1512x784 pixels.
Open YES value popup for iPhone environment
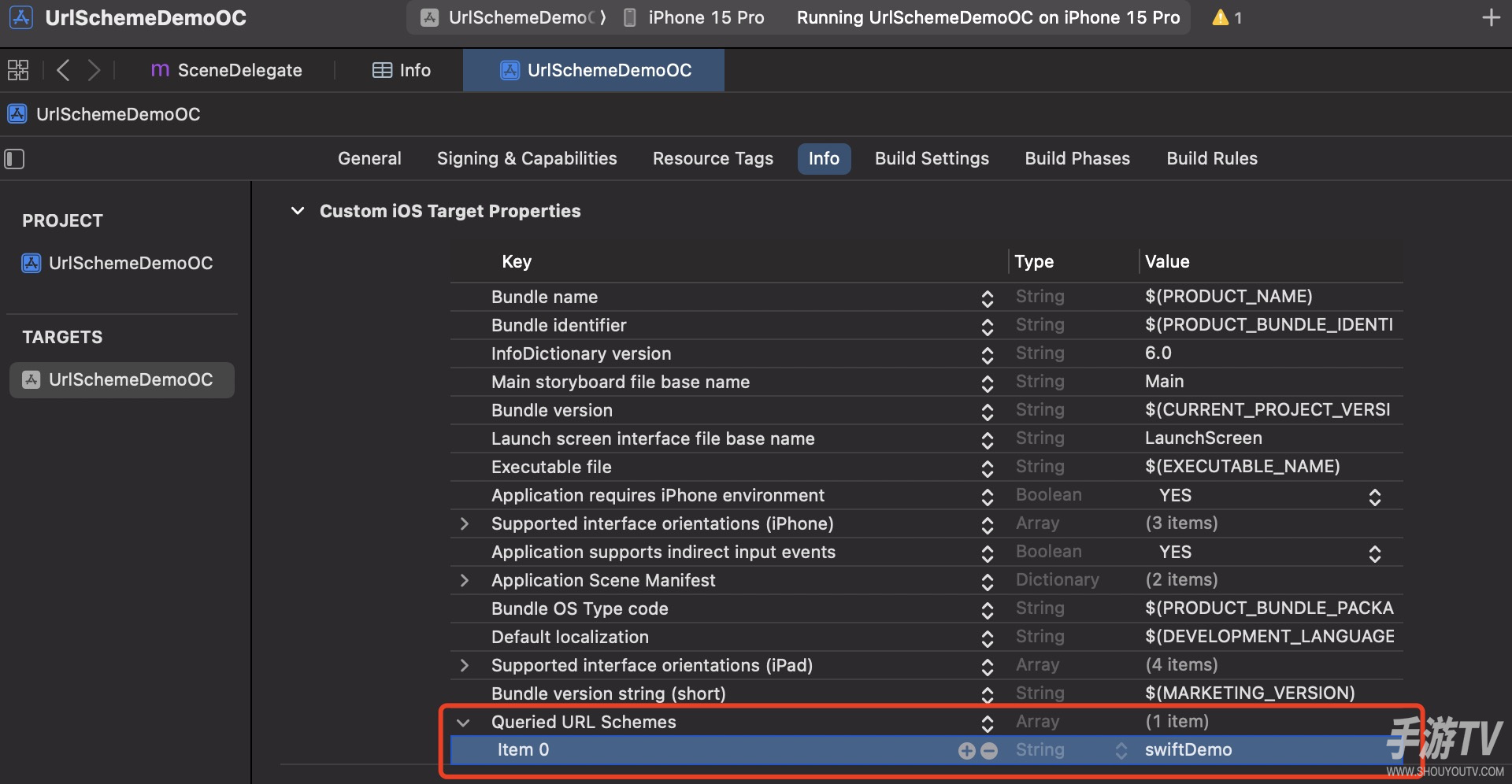[1374, 497]
